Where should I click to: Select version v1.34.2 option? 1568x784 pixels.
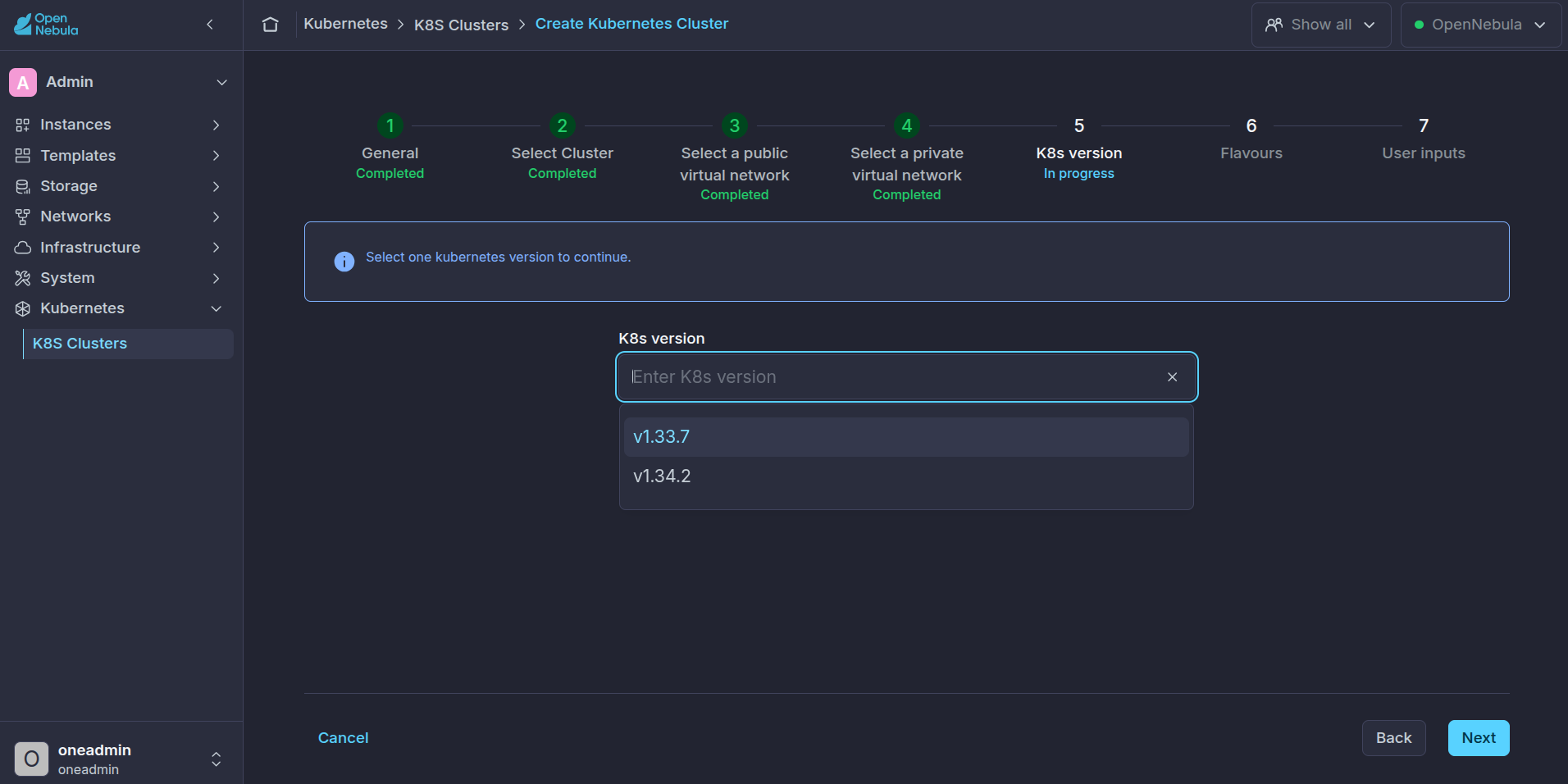(x=906, y=476)
